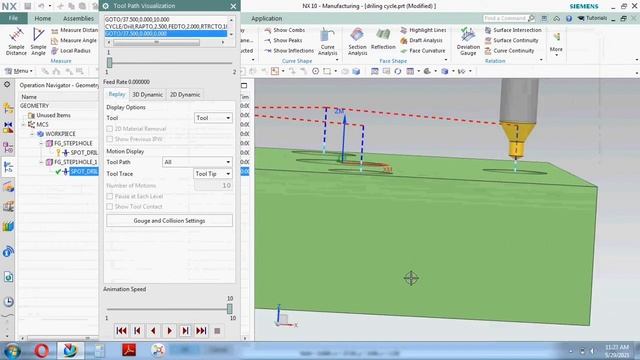Open the Reflection face analysis

383,40
